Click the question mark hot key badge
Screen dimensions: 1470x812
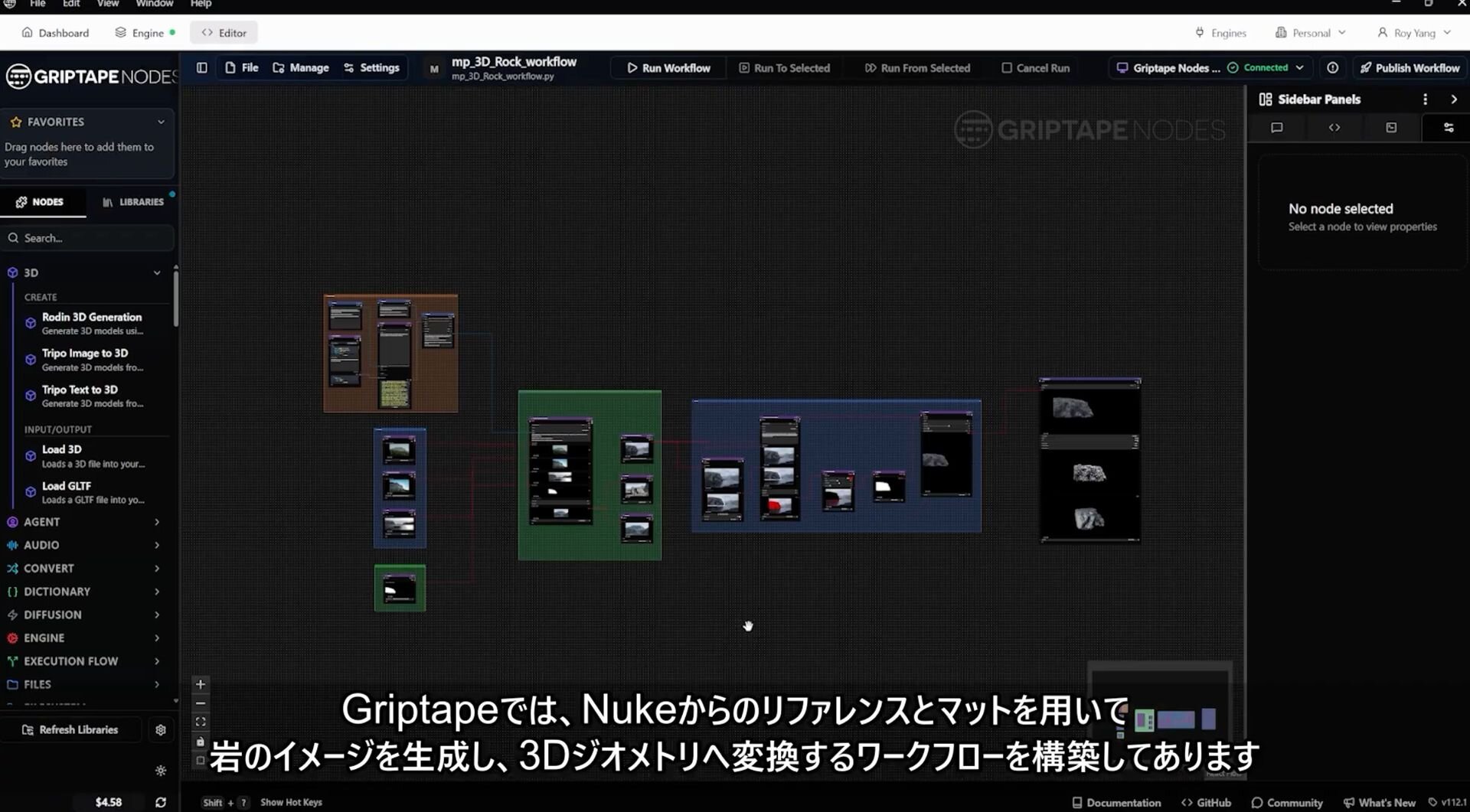[x=243, y=802]
